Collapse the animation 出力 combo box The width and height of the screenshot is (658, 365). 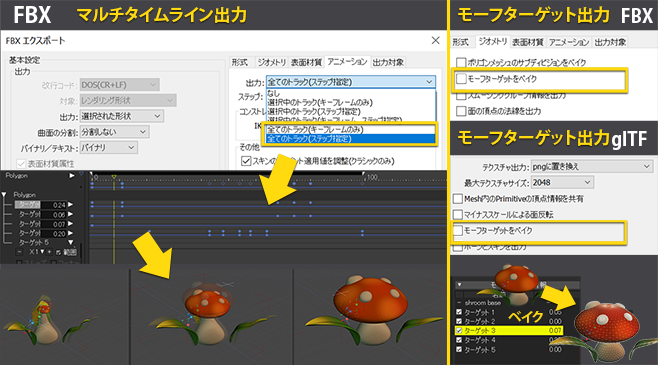coord(351,82)
